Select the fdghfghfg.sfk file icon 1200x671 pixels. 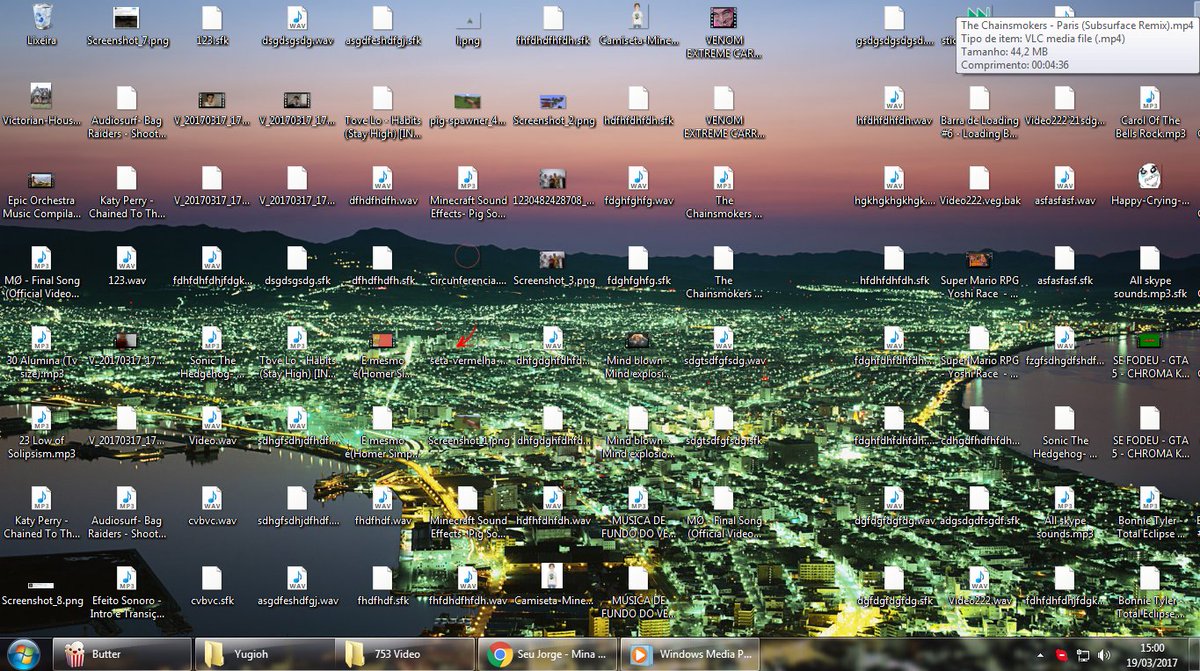pos(638,265)
